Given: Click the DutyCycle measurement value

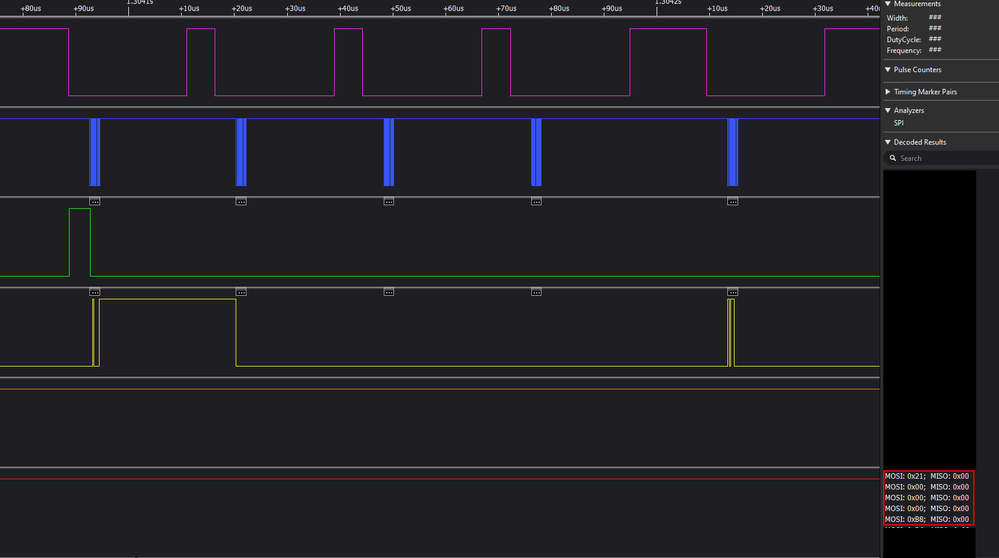Looking at the screenshot, I should pyautogui.click(x=935, y=39).
